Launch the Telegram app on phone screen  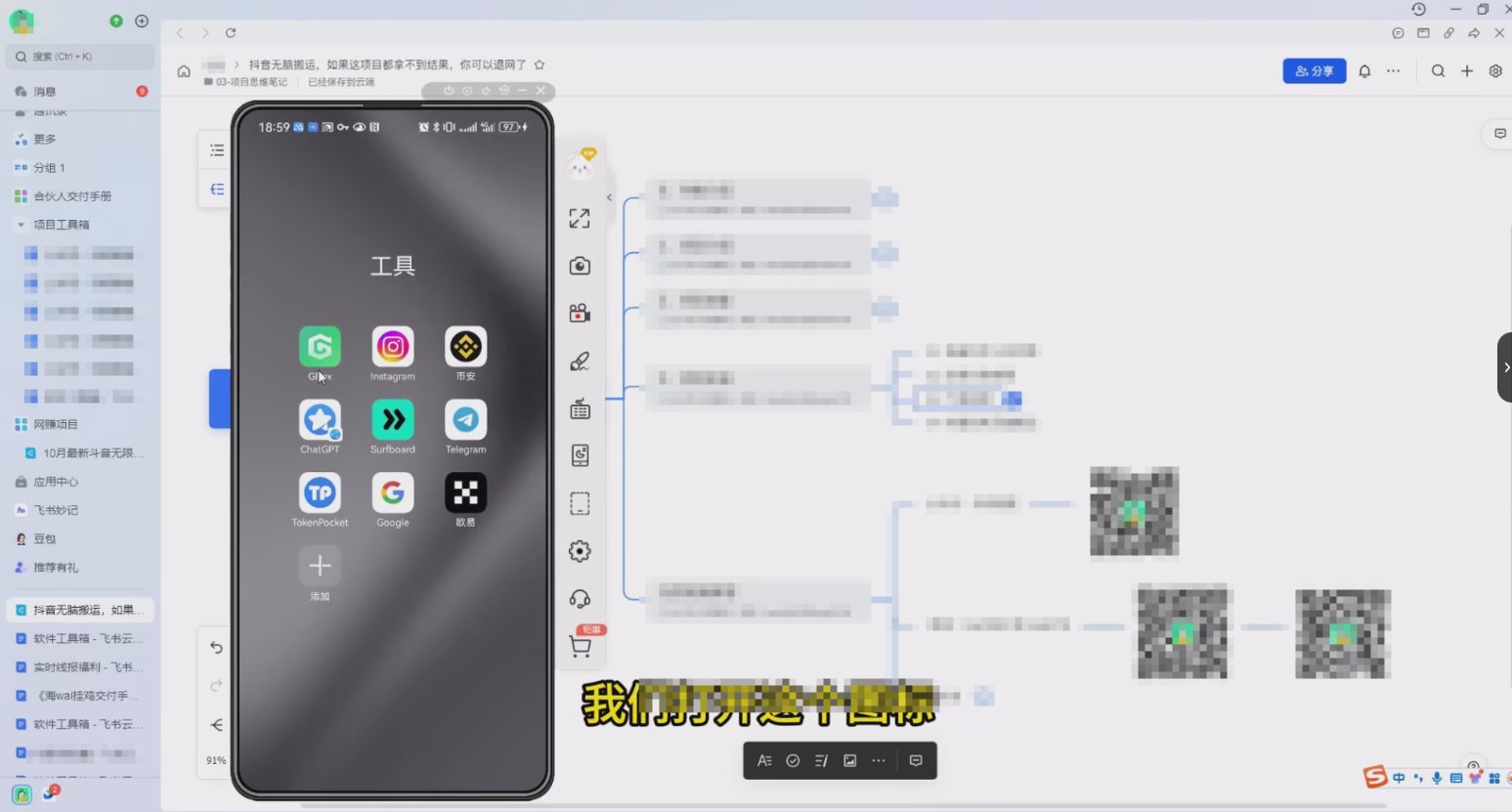pyautogui.click(x=465, y=420)
